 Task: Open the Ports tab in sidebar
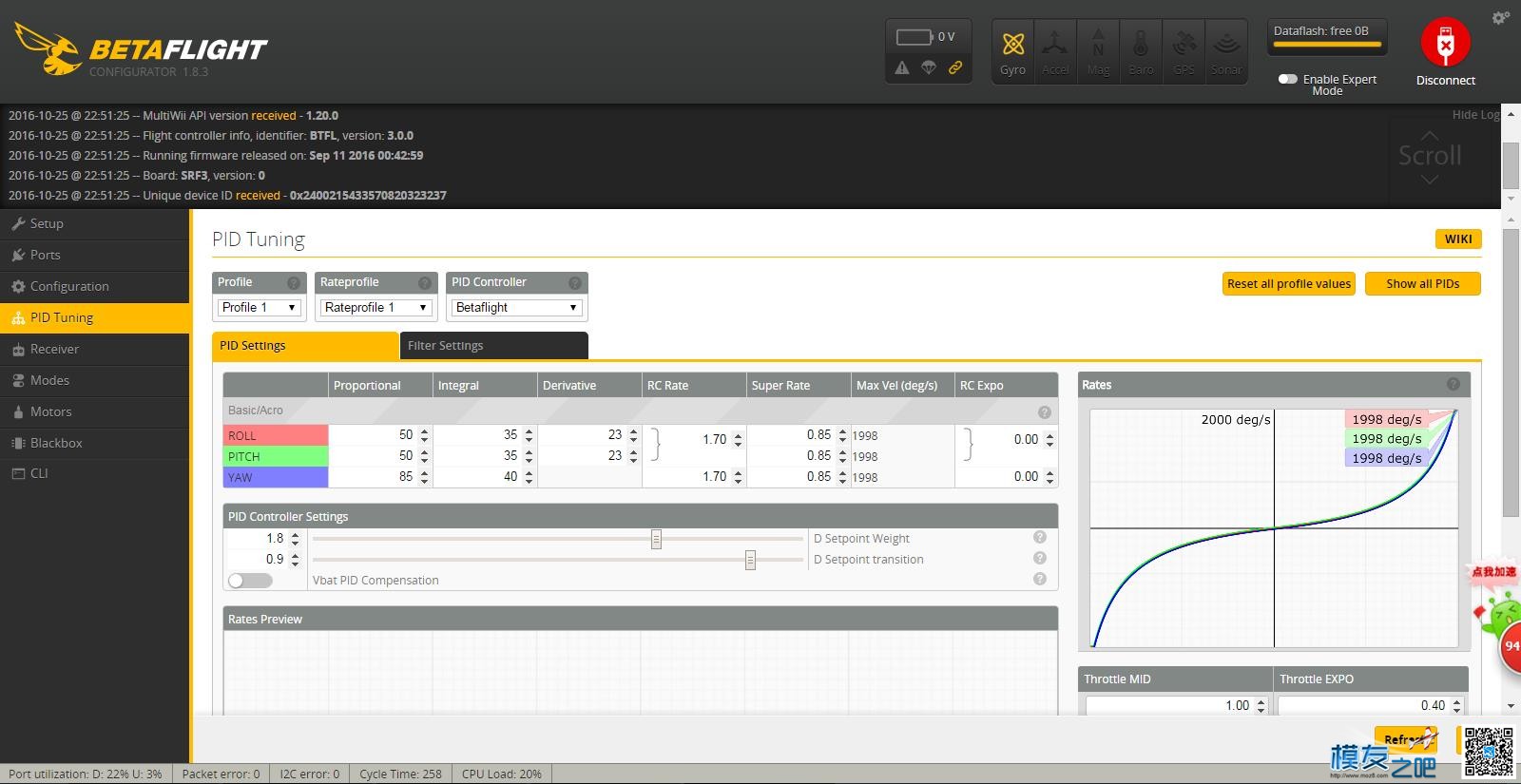pyautogui.click(x=95, y=255)
